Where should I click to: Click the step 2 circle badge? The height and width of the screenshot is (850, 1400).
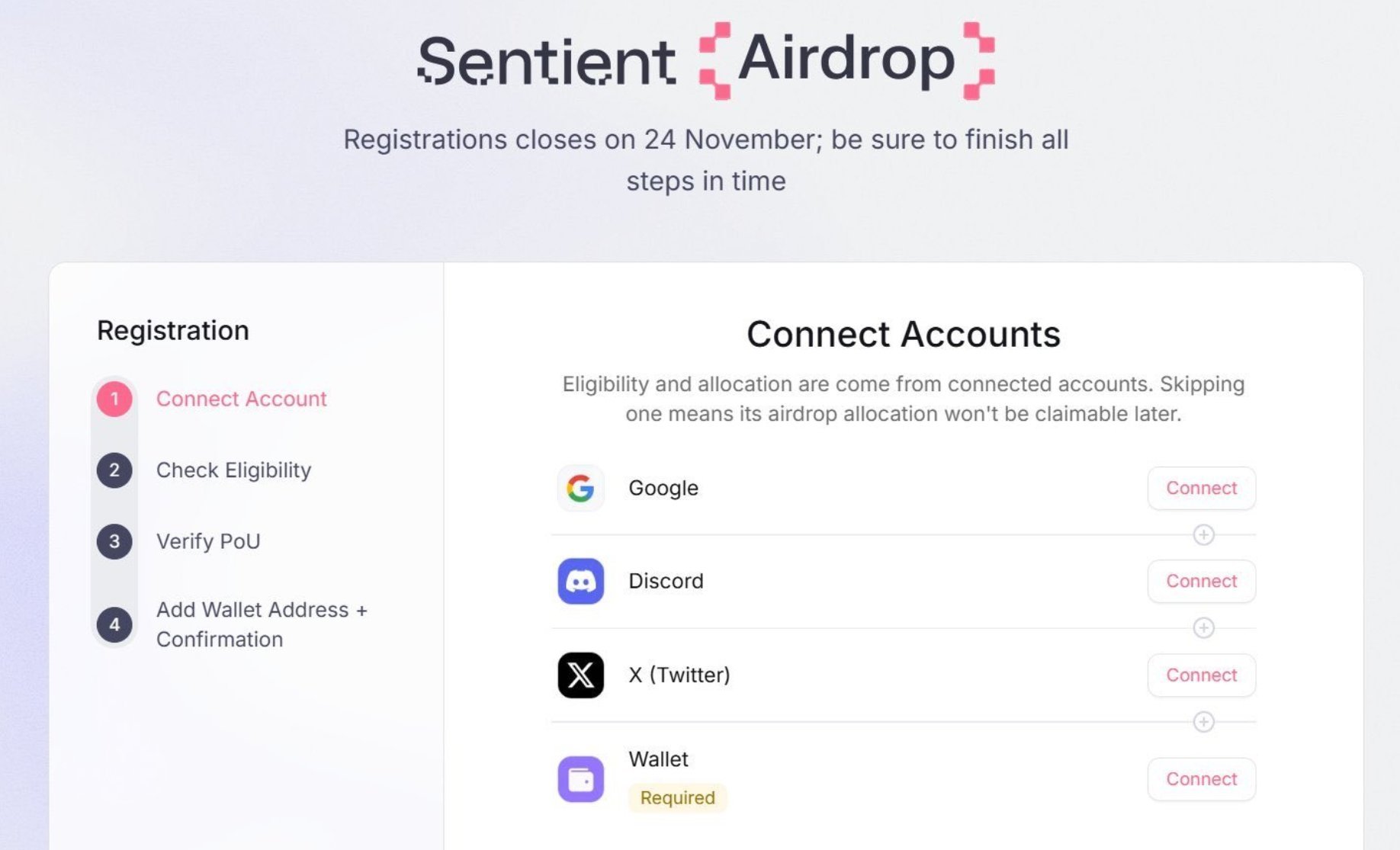coord(114,470)
